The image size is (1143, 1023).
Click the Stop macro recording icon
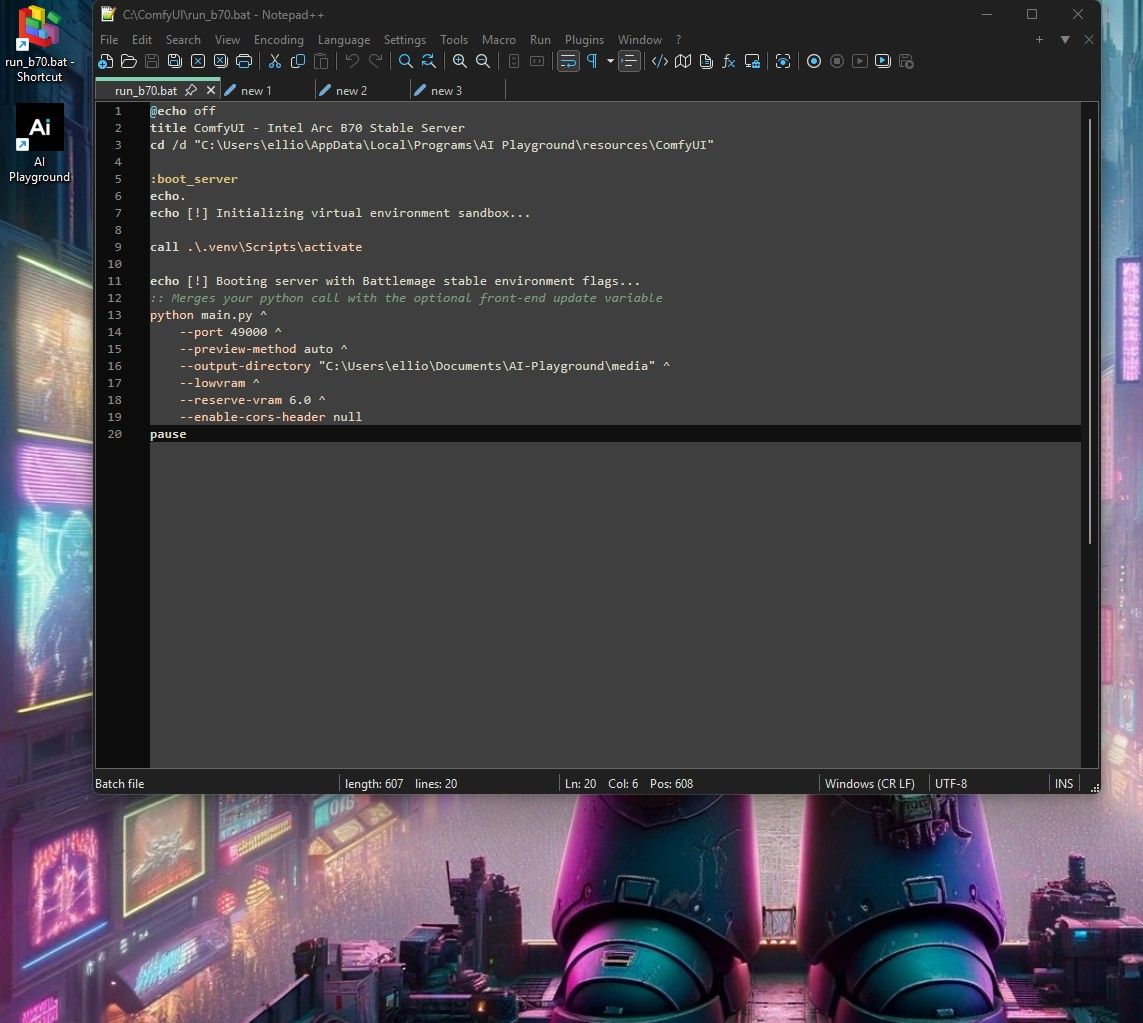[x=837, y=61]
